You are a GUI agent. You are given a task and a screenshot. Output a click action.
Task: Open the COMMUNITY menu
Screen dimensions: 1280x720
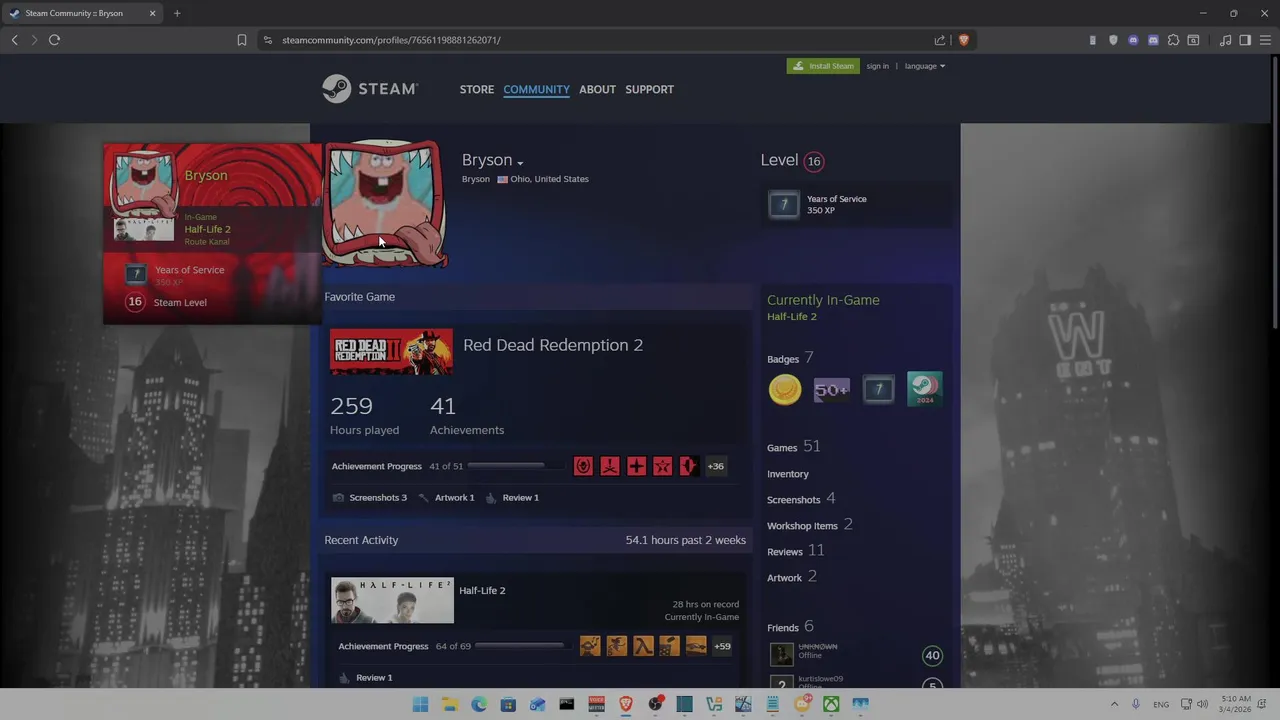(536, 89)
